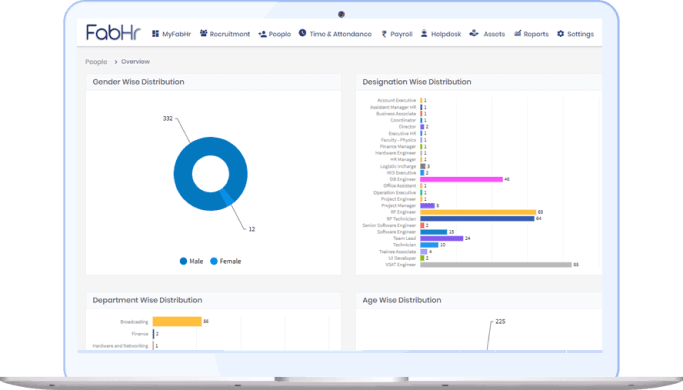Go to People in the breadcrumb

[x=96, y=62]
